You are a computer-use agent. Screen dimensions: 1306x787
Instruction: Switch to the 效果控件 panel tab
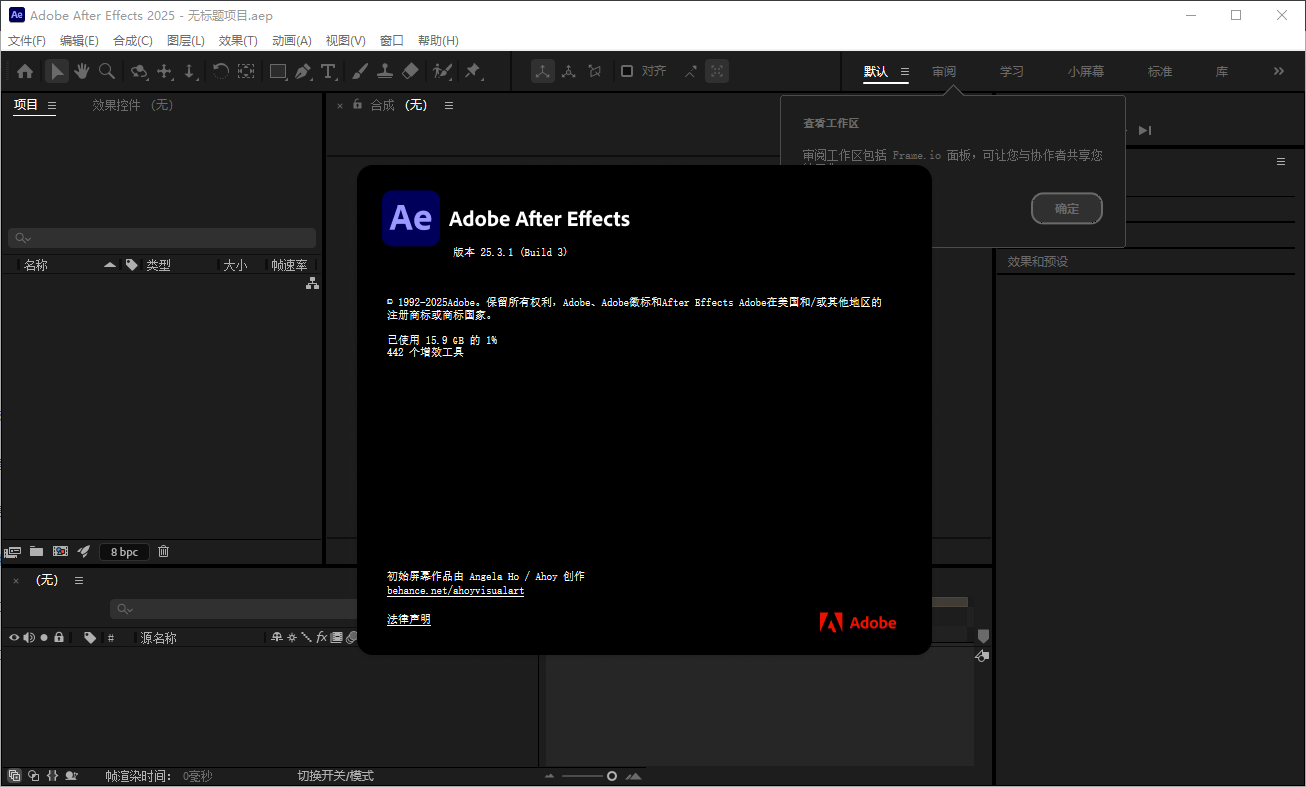(133, 105)
